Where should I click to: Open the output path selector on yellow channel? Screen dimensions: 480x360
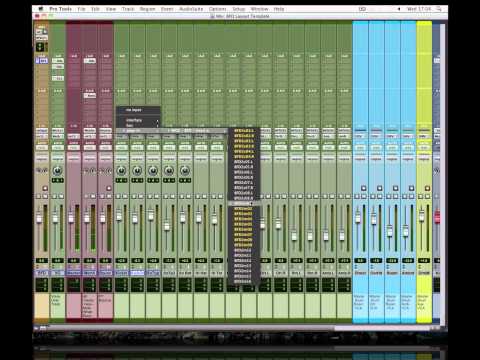(x=424, y=136)
